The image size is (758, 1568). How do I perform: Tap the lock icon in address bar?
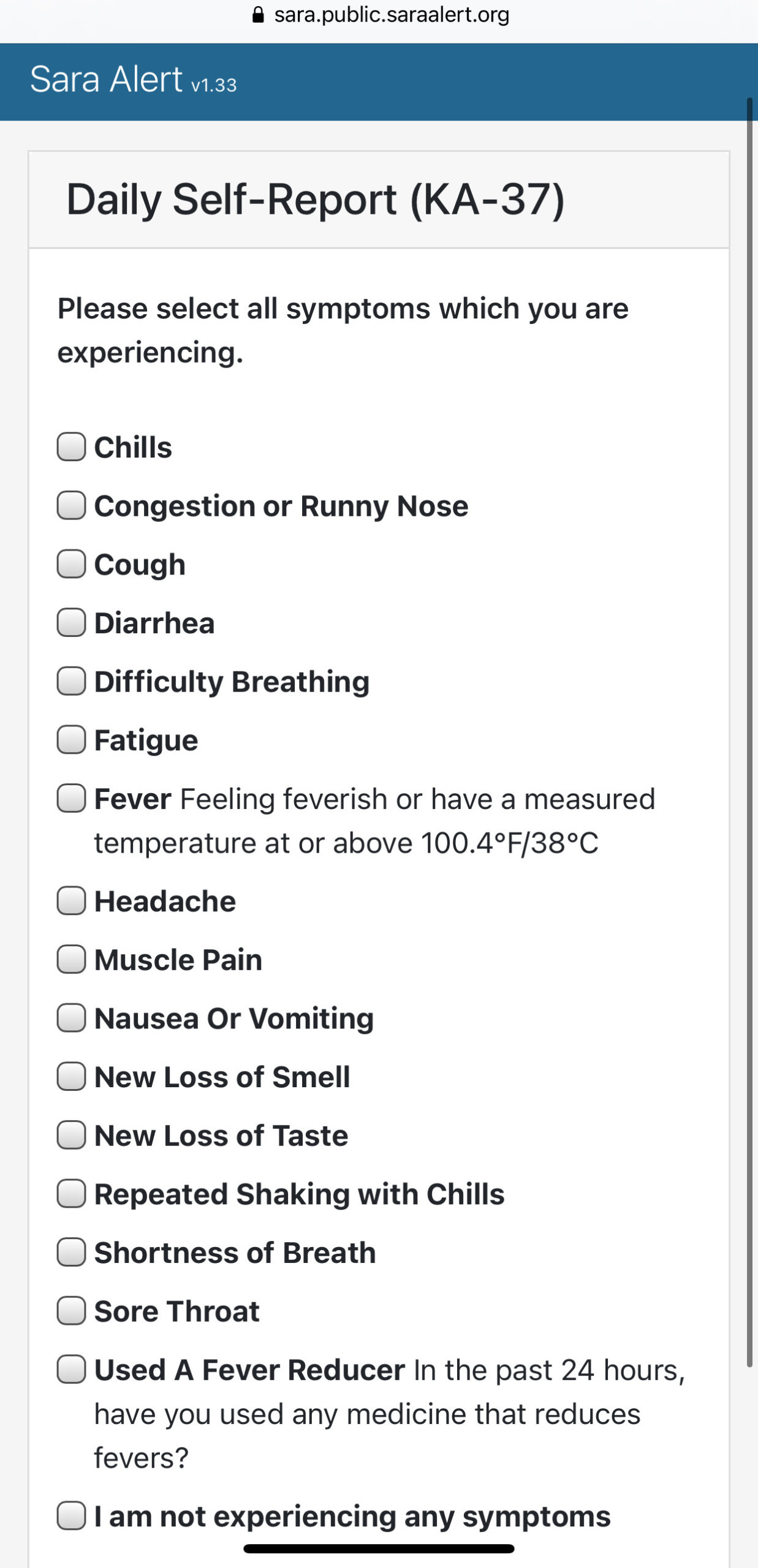pyautogui.click(x=259, y=15)
